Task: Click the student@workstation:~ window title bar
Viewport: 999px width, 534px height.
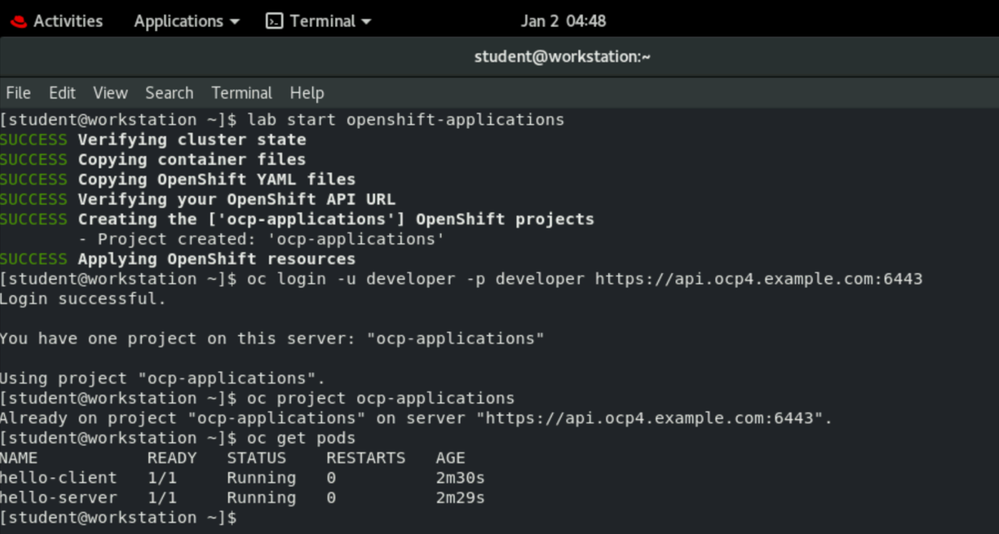Action: point(562,57)
